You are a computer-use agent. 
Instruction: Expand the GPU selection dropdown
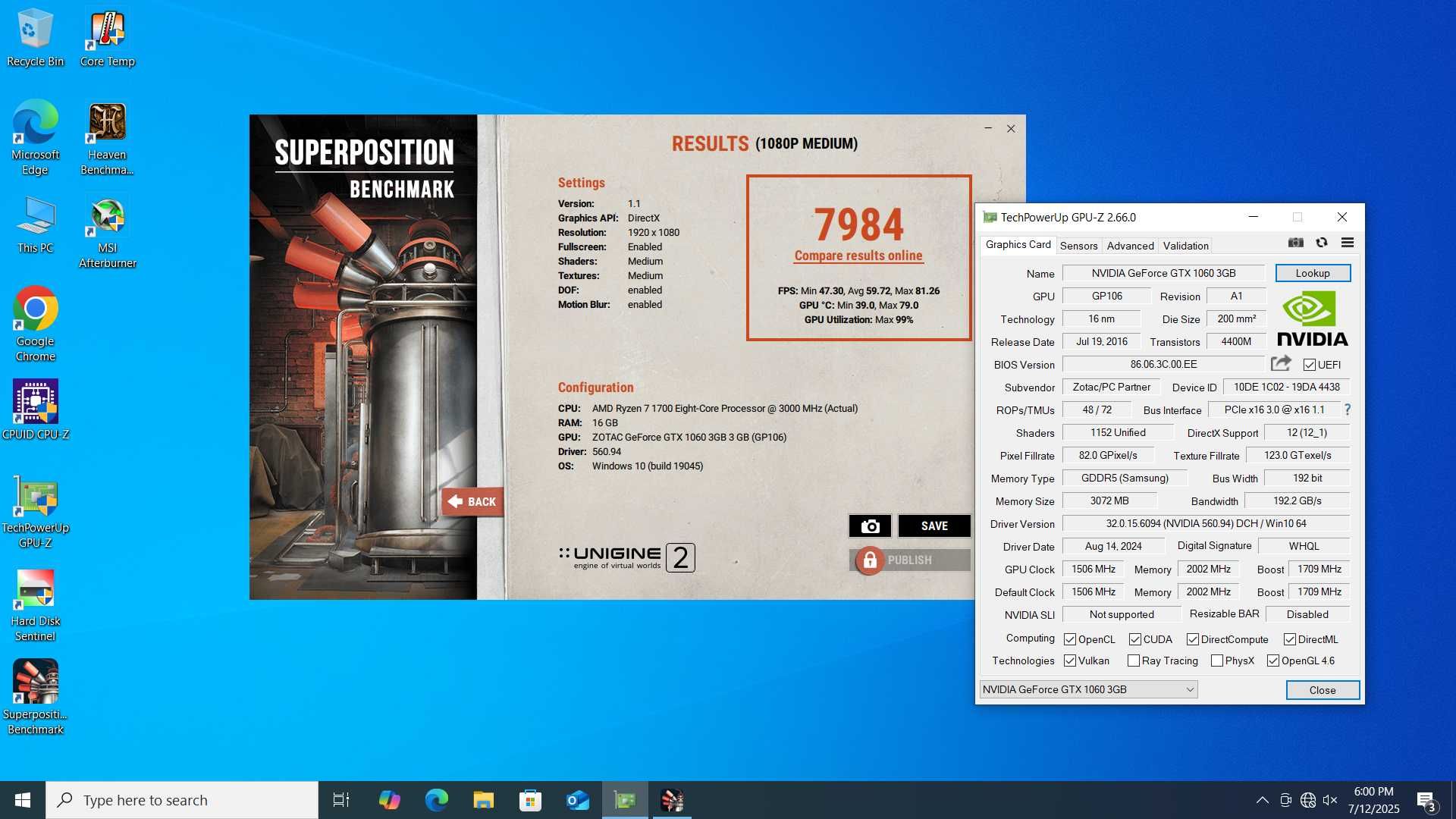pos(1088,689)
